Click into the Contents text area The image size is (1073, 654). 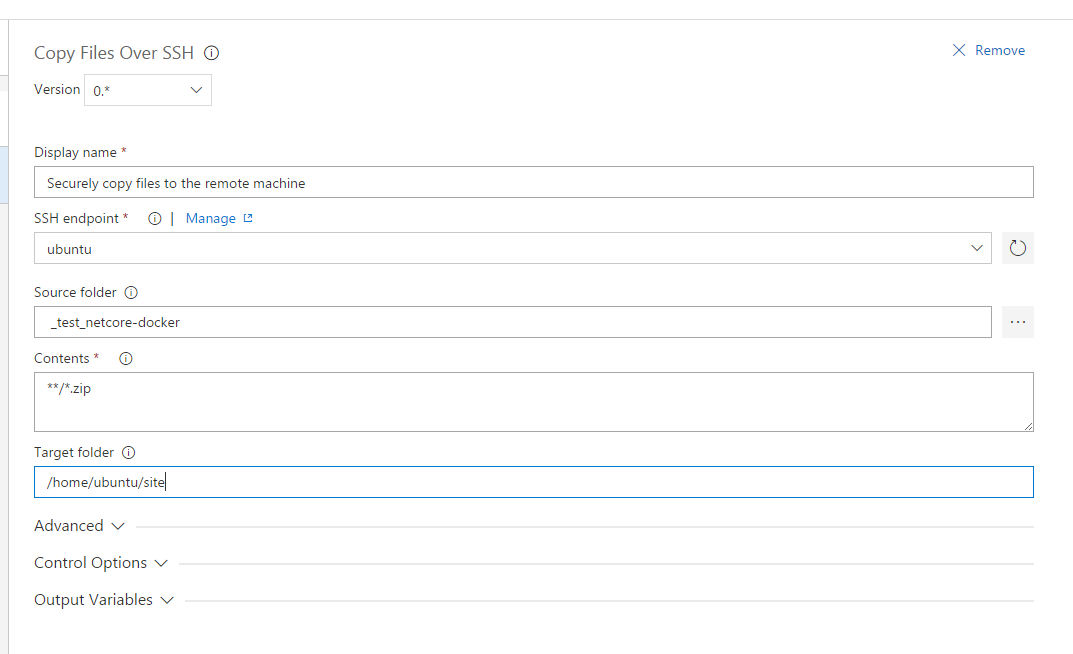tap(534, 402)
